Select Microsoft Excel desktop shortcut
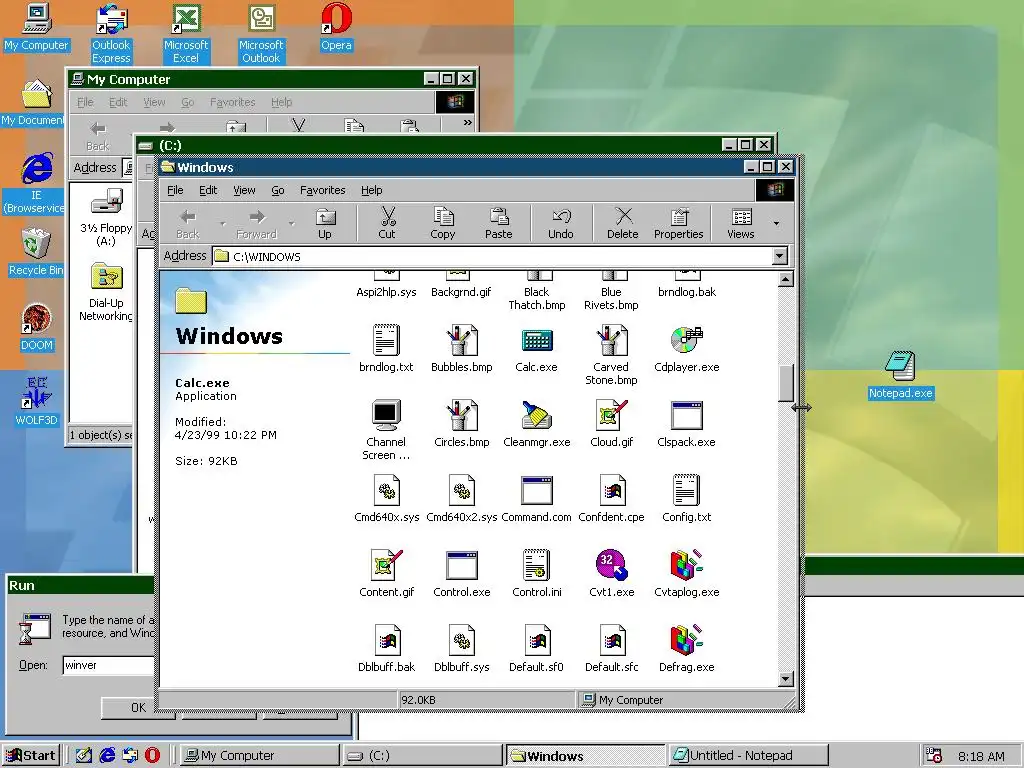1024x768 pixels. (x=185, y=33)
